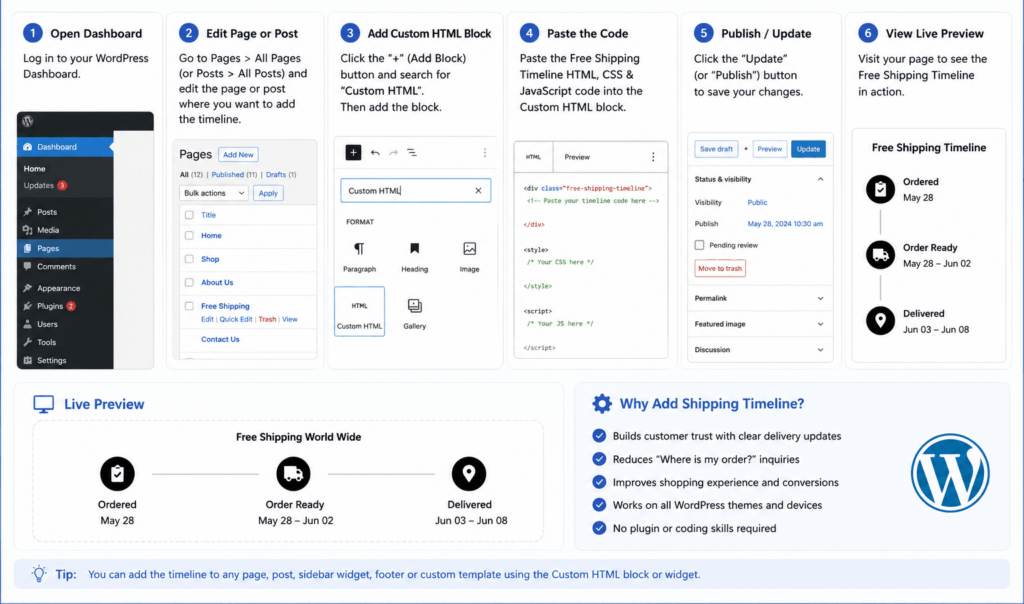Image resolution: width=1024 pixels, height=604 pixels.
Task: Click the Save draft button
Action: pos(716,149)
